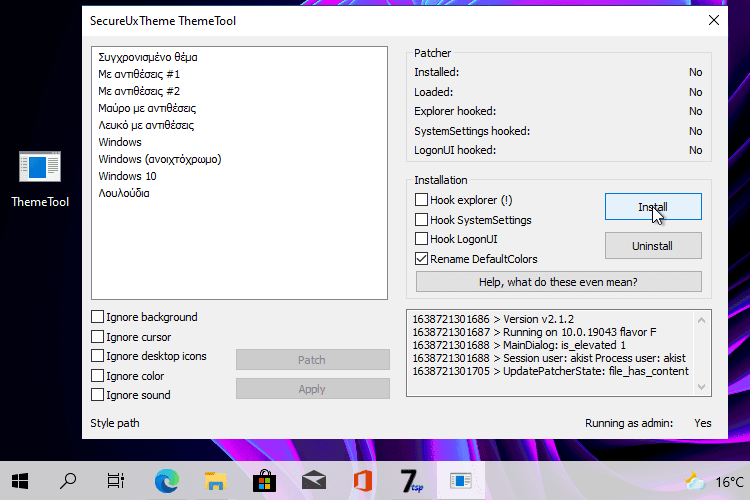
Task: Launch Office from the taskbar
Action: tap(363, 480)
